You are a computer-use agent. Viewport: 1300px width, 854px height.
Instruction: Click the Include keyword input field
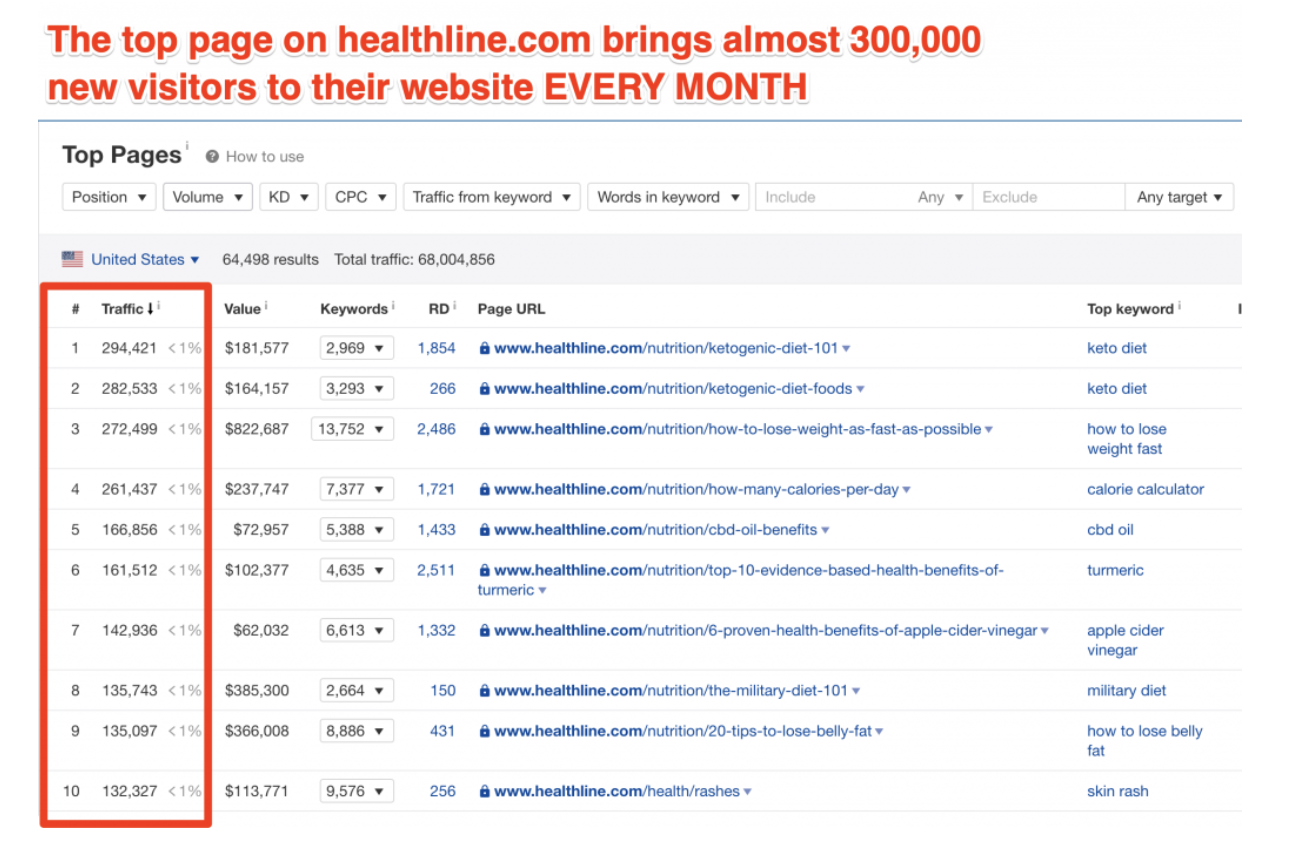832,197
